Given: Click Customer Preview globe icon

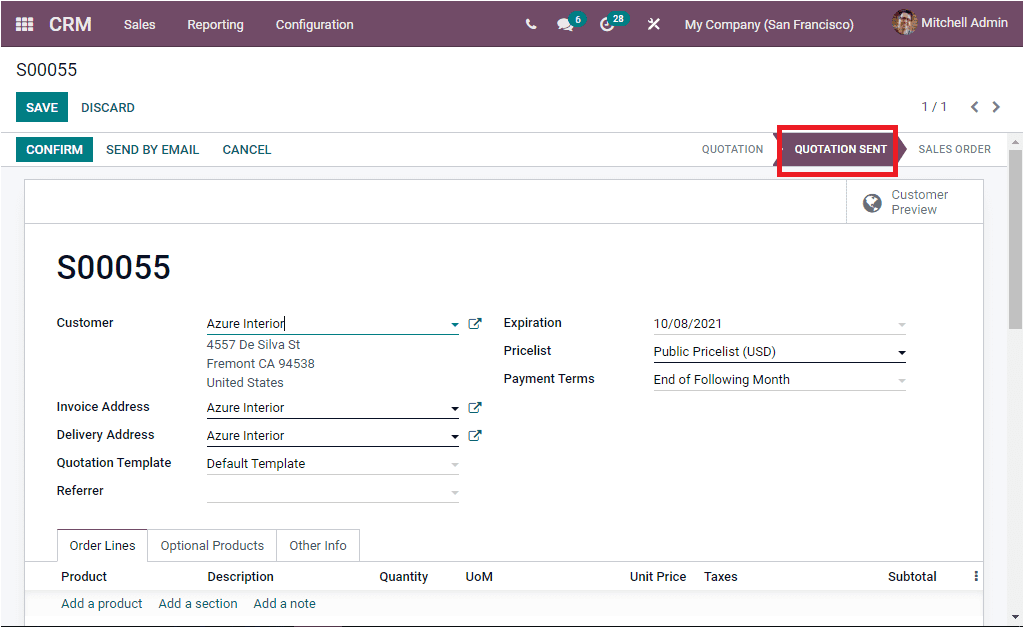Looking at the screenshot, I should (872, 202).
